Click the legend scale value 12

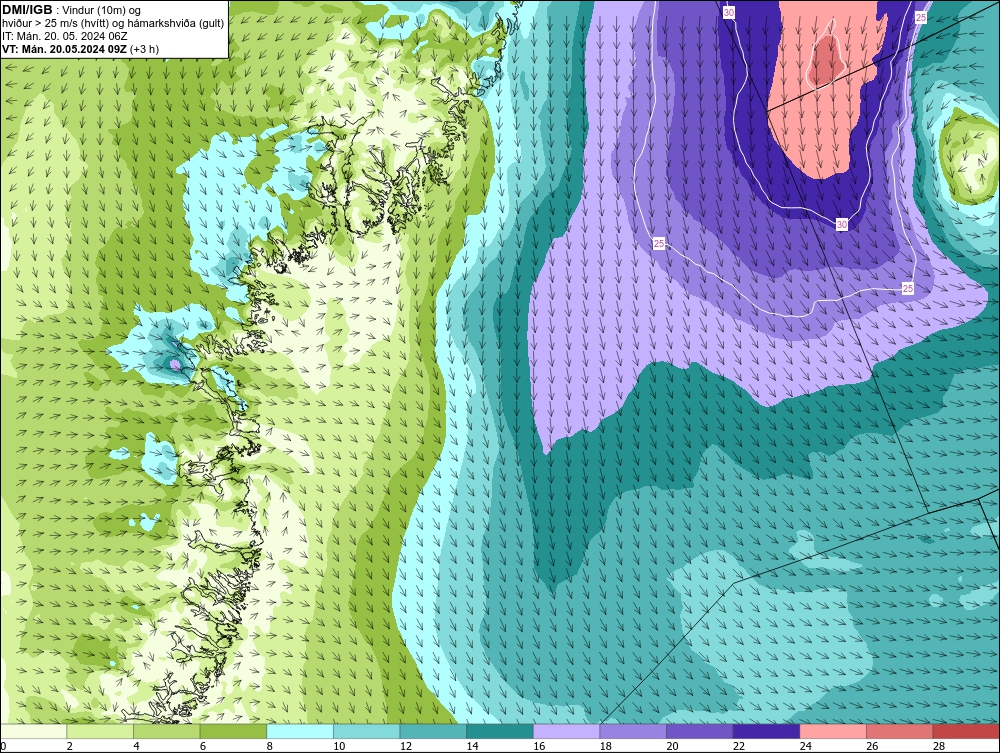click(x=406, y=746)
